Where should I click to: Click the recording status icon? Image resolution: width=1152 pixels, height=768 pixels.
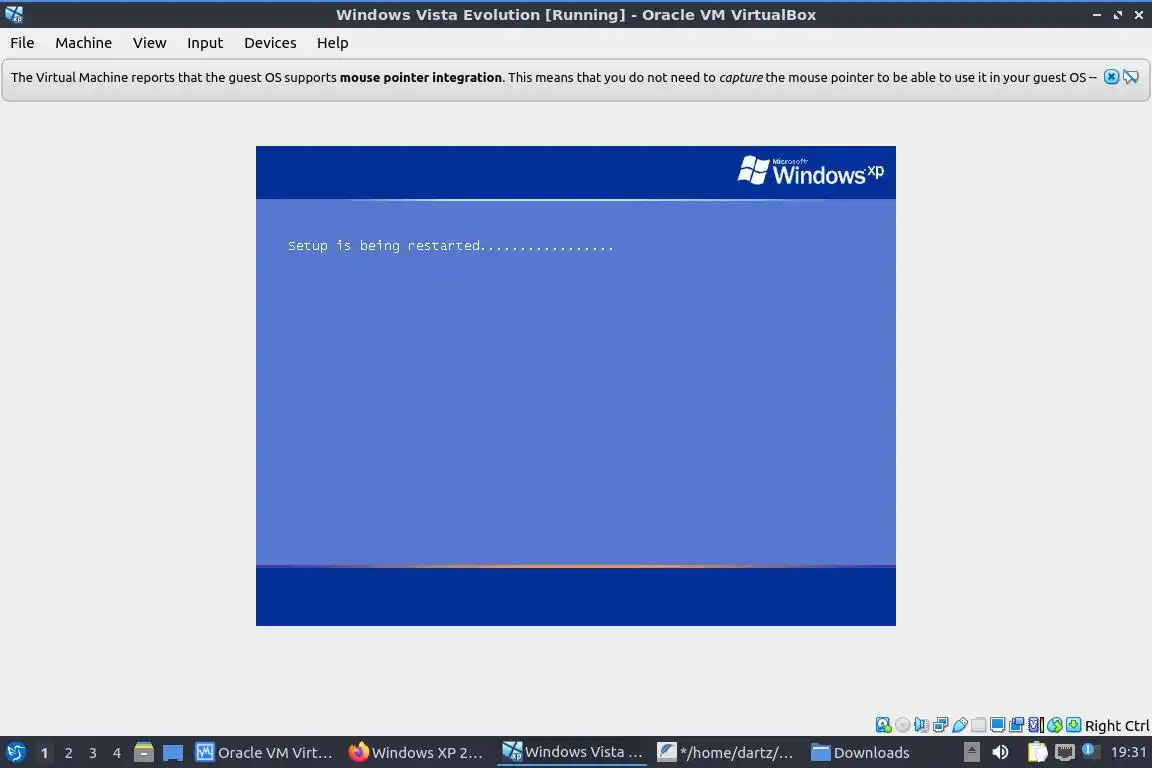tap(1017, 725)
